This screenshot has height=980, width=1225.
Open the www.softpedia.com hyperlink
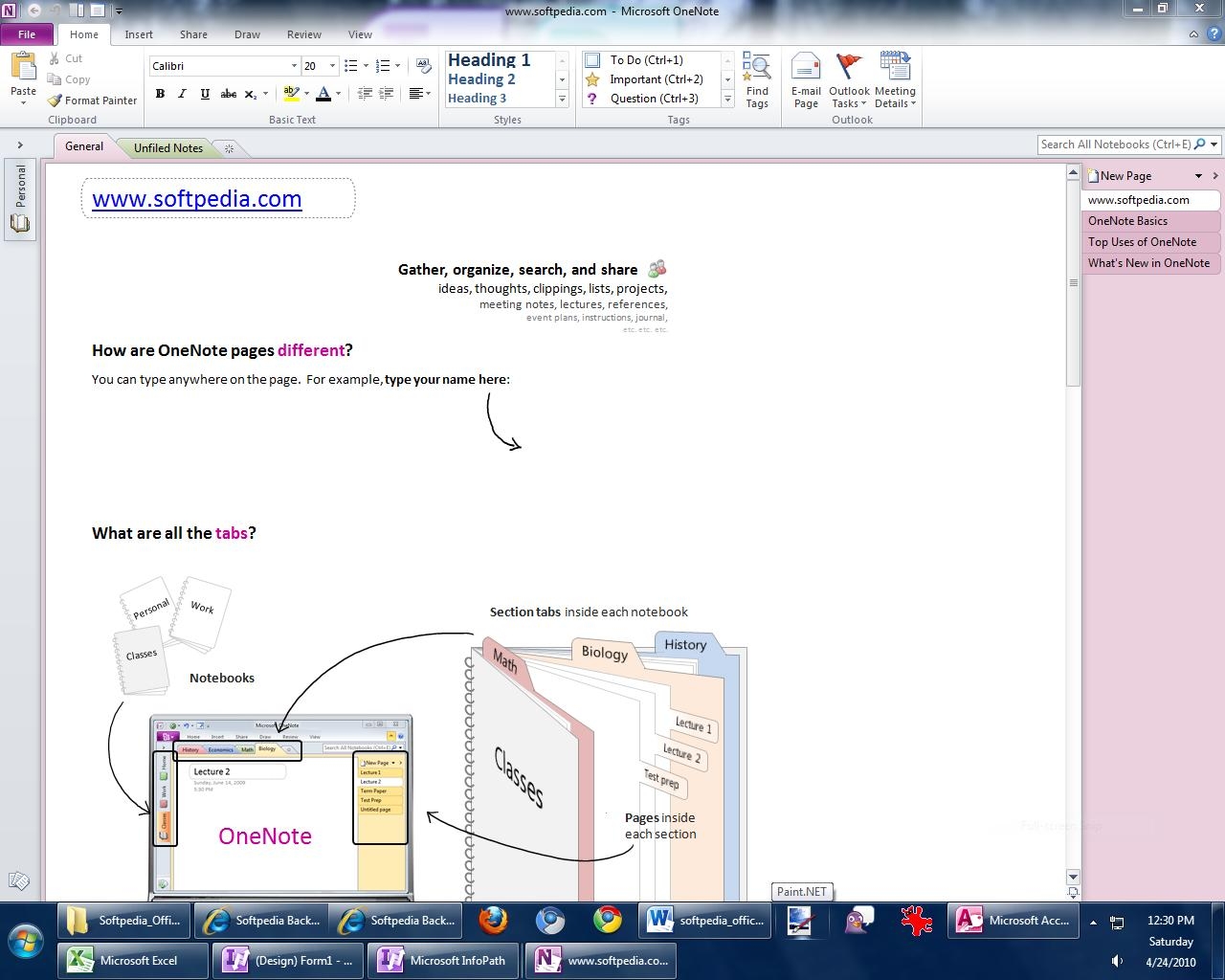point(197,199)
